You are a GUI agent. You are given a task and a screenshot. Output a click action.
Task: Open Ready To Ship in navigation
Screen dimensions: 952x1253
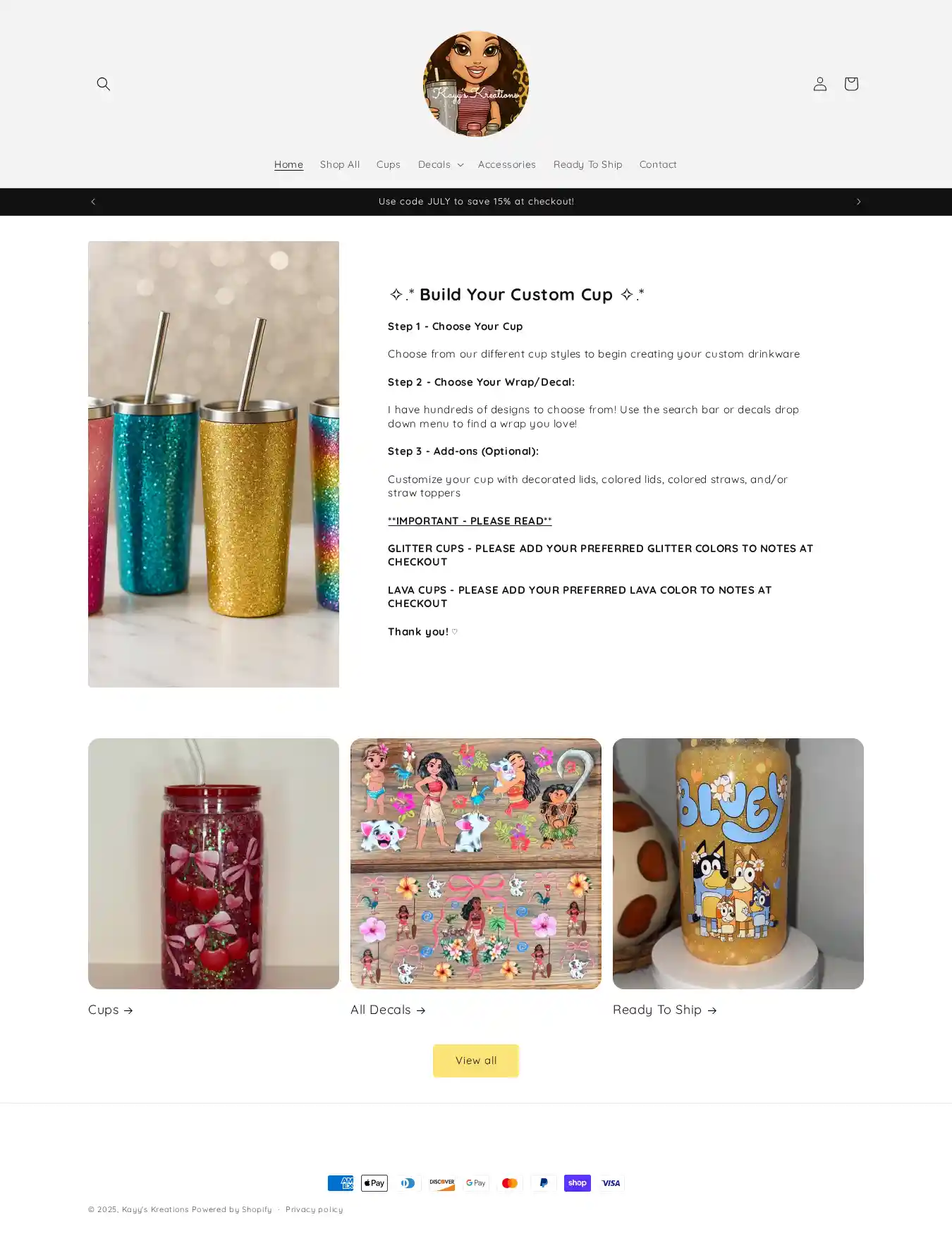pyautogui.click(x=587, y=164)
